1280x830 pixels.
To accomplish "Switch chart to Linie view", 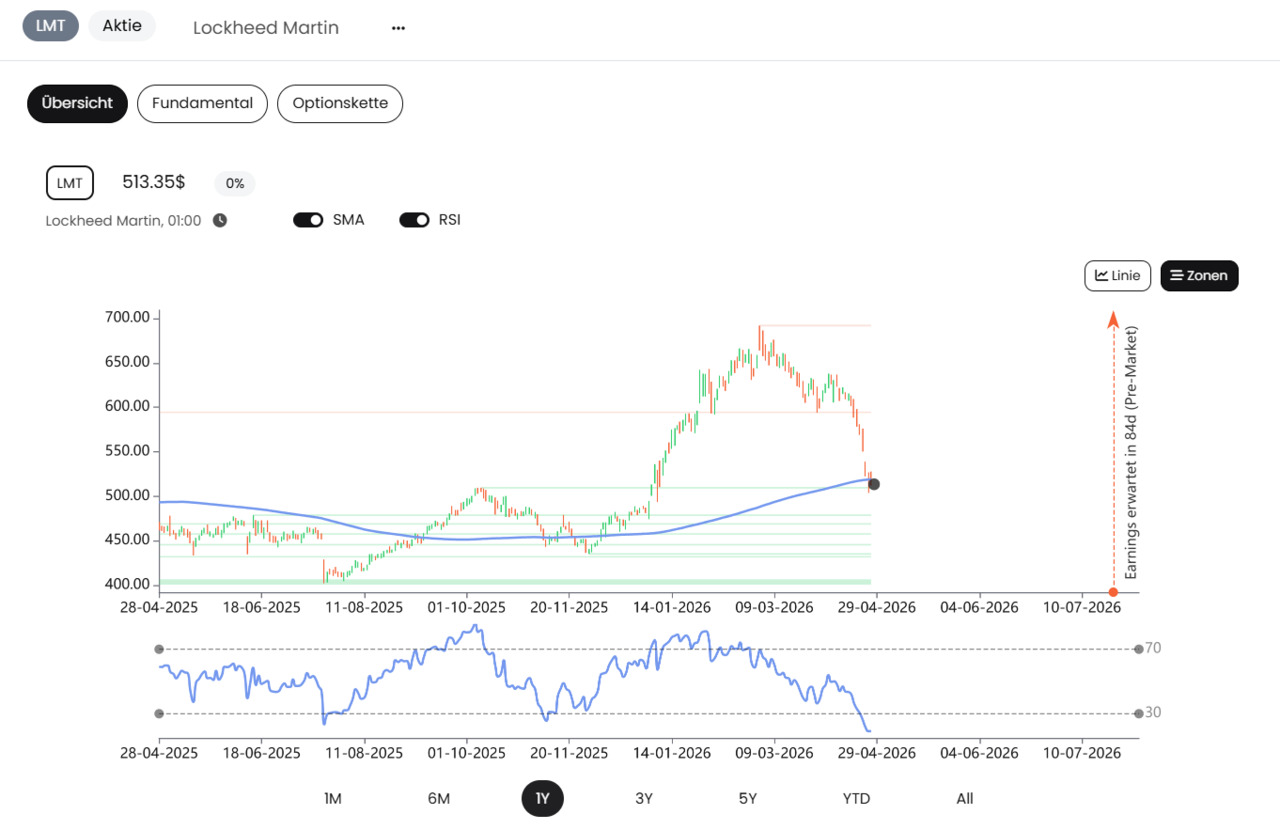I will click(1118, 276).
